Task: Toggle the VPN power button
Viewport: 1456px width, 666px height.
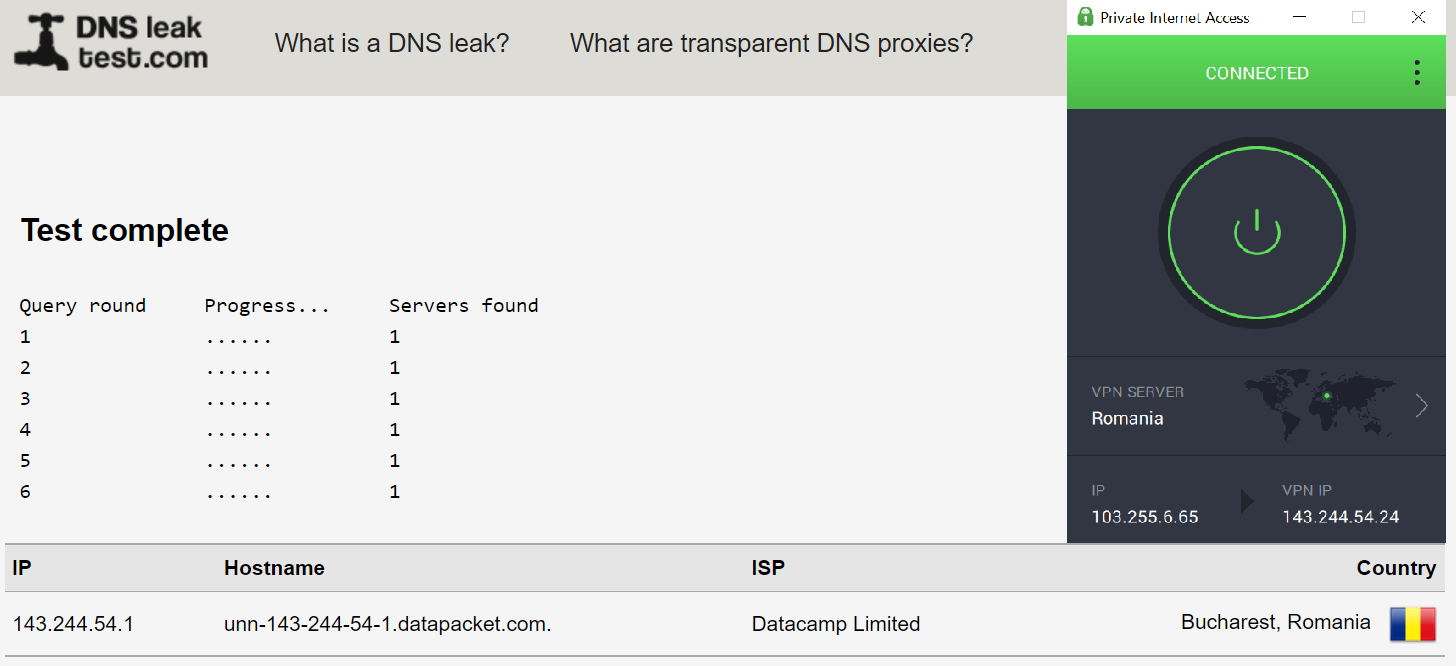Action: (x=1257, y=233)
